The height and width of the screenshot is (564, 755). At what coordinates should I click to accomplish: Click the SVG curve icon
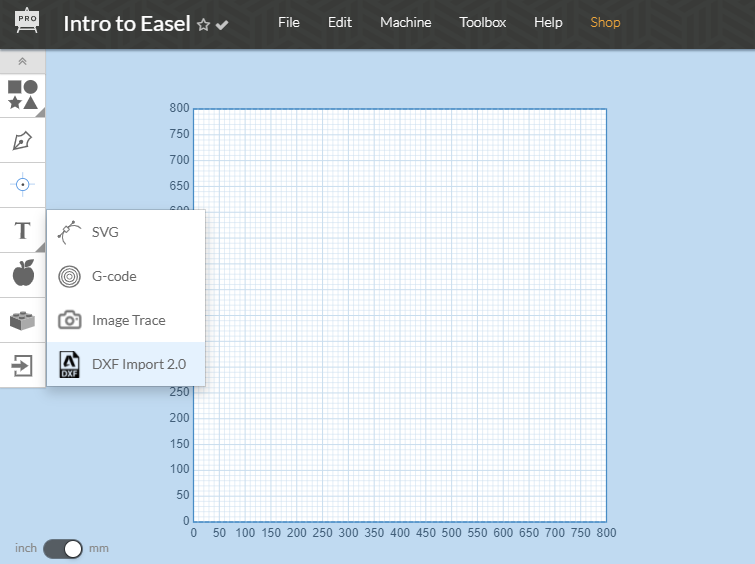pyautogui.click(x=69, y=233)
